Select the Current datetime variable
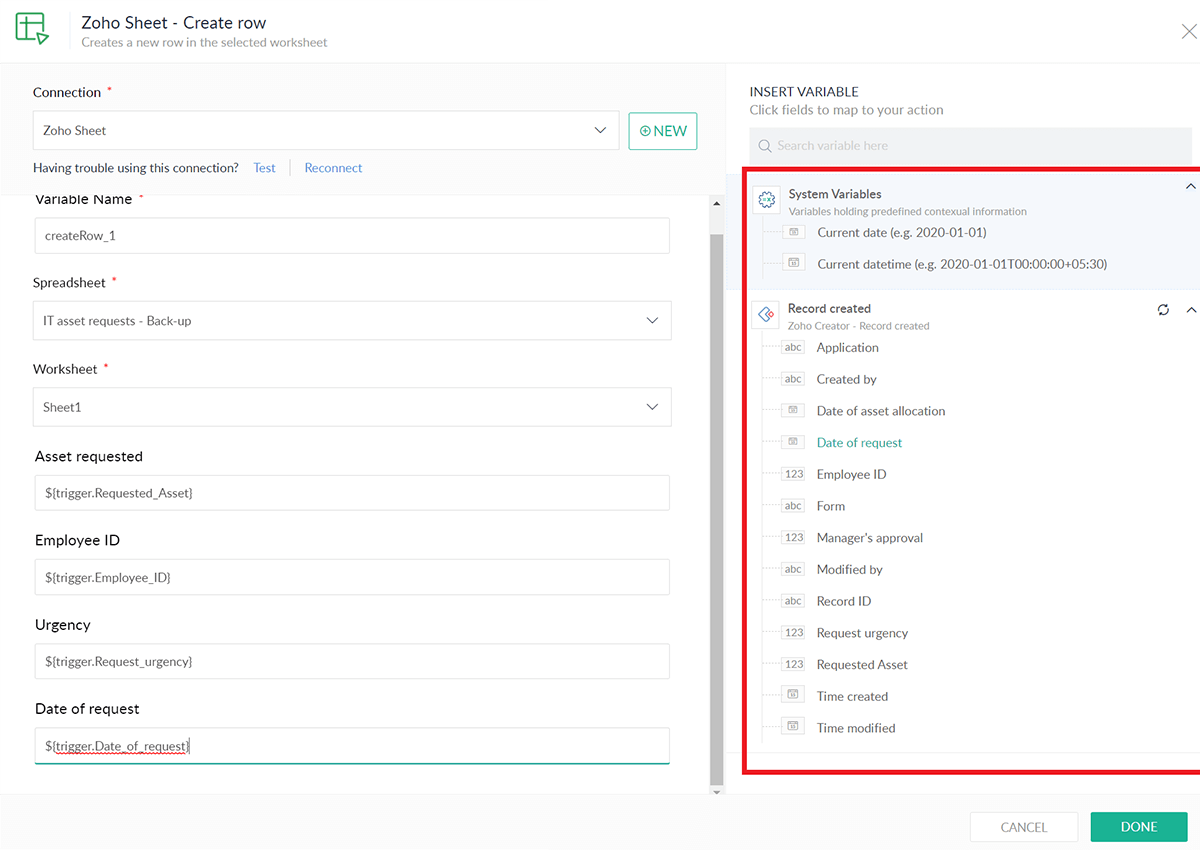This screenshot has width=1200, height=850. click(961, 264)
